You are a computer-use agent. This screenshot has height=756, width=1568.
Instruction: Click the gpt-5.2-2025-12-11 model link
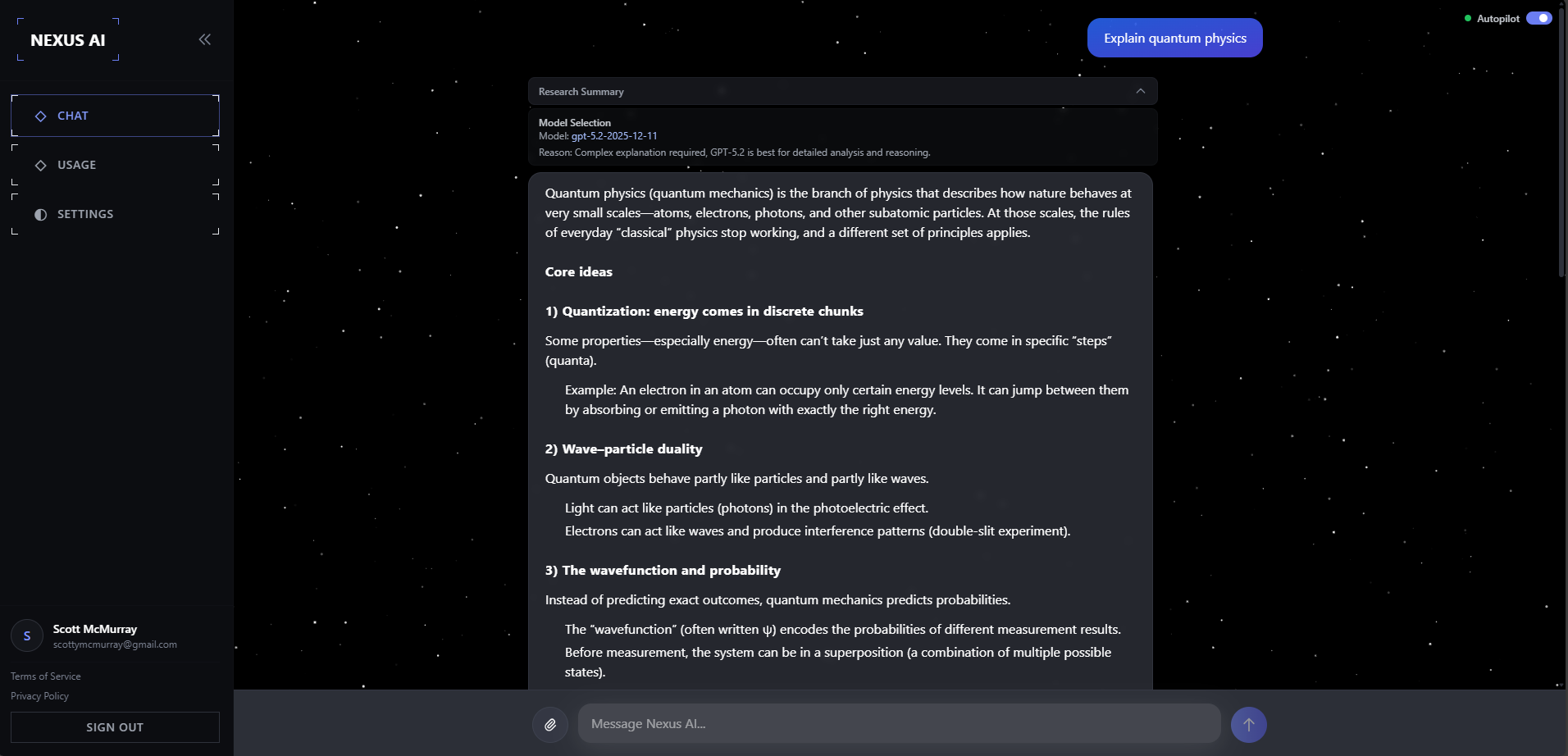pyautogui.click(x=614, y=136)
